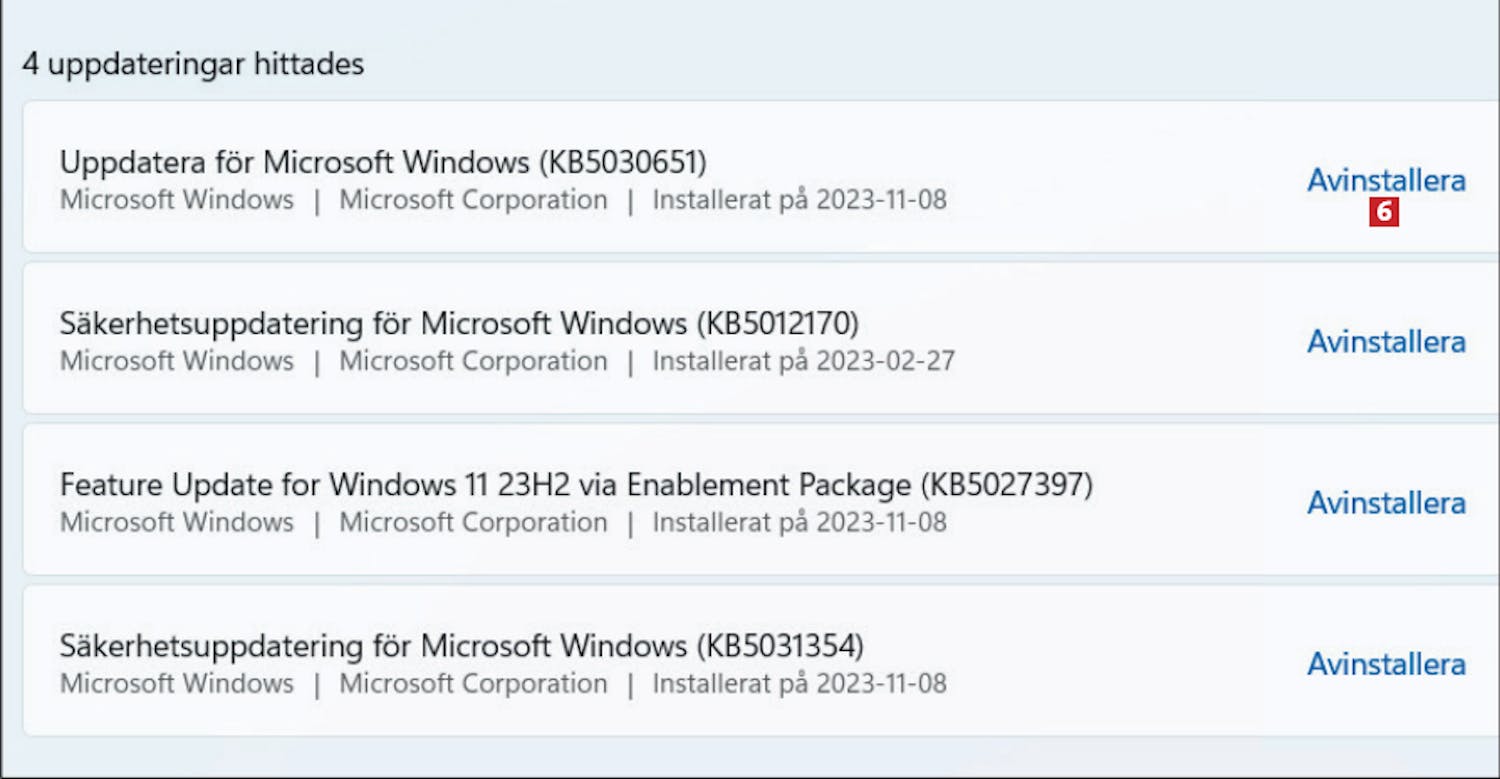Click the 'Microsoft Windows' label under KB5031354
This screenshot has width=1500, height=779.
177,684
